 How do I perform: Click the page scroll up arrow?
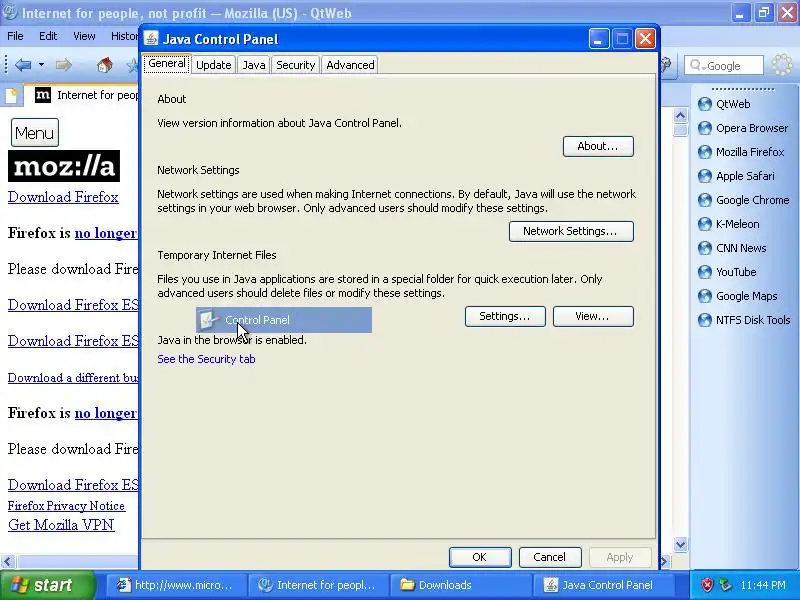[x=680, y=116]
